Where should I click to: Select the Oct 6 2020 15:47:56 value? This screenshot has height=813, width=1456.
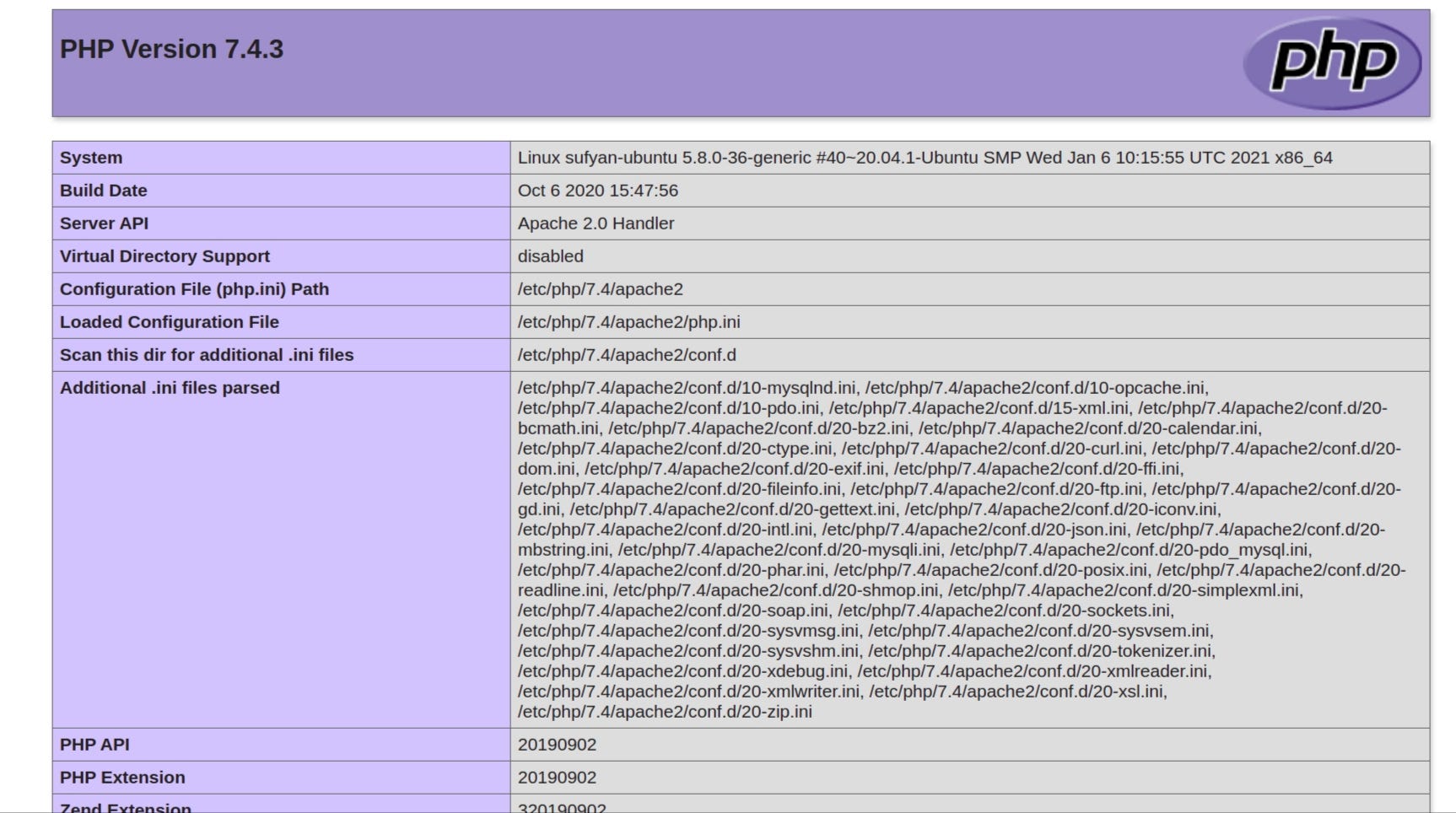coord(598,191)
